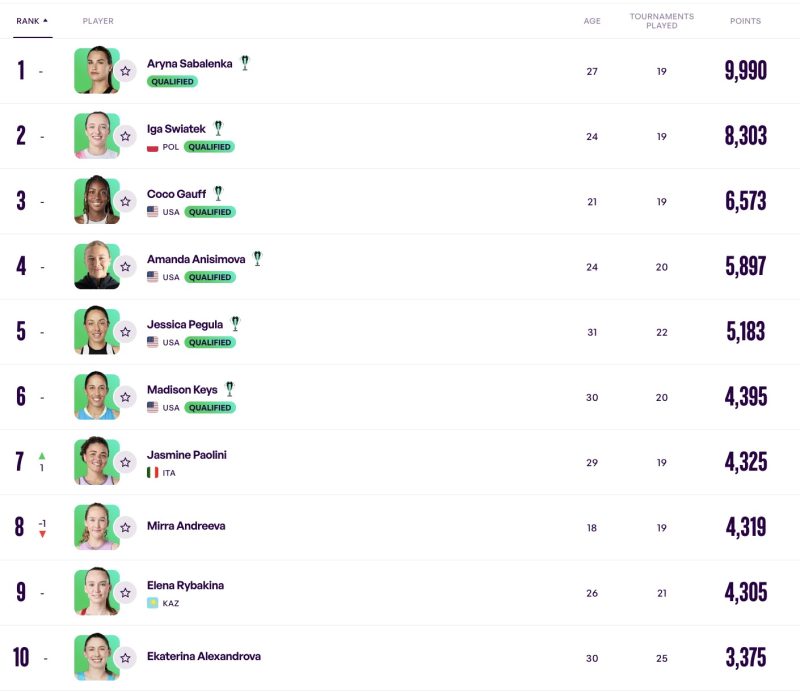Viewport: 800px width, 693px height.
Task: Click the Italy flag under Jasmine Paolini
Action: coord(153,472)
